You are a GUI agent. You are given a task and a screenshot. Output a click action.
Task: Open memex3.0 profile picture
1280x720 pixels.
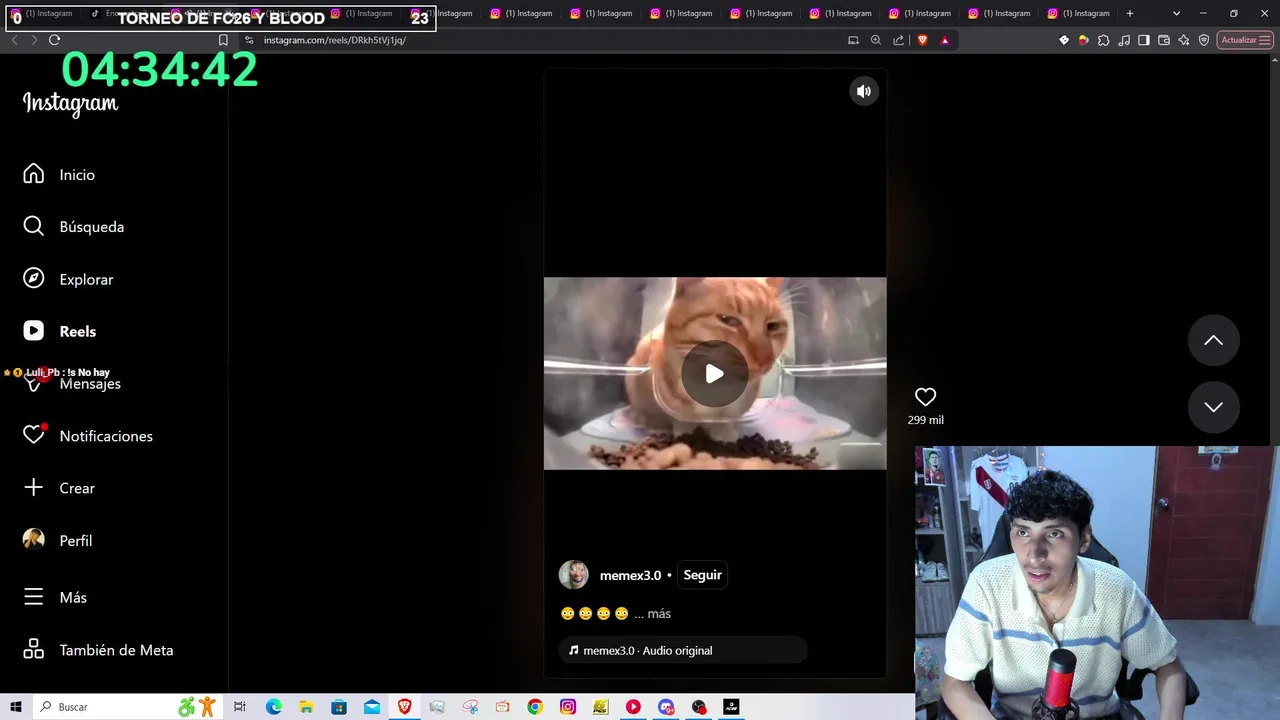(574, 575)
